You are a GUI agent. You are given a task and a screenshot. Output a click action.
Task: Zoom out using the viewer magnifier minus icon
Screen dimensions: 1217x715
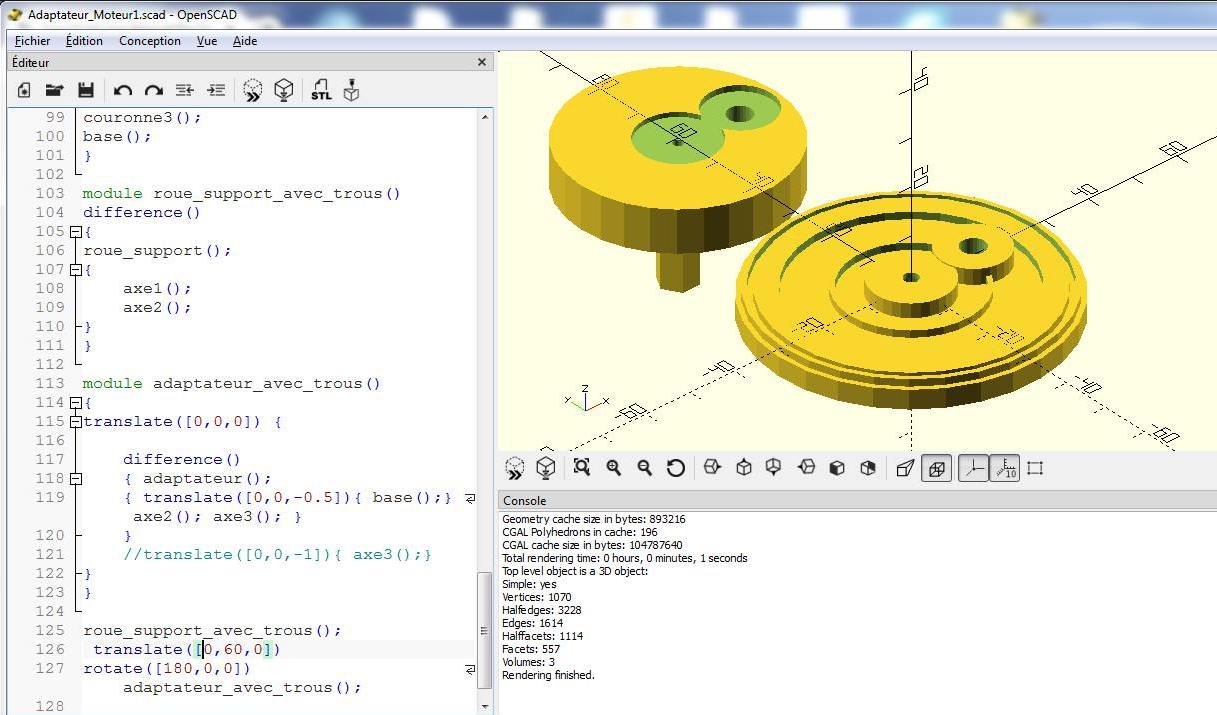[x=645, y=468]
